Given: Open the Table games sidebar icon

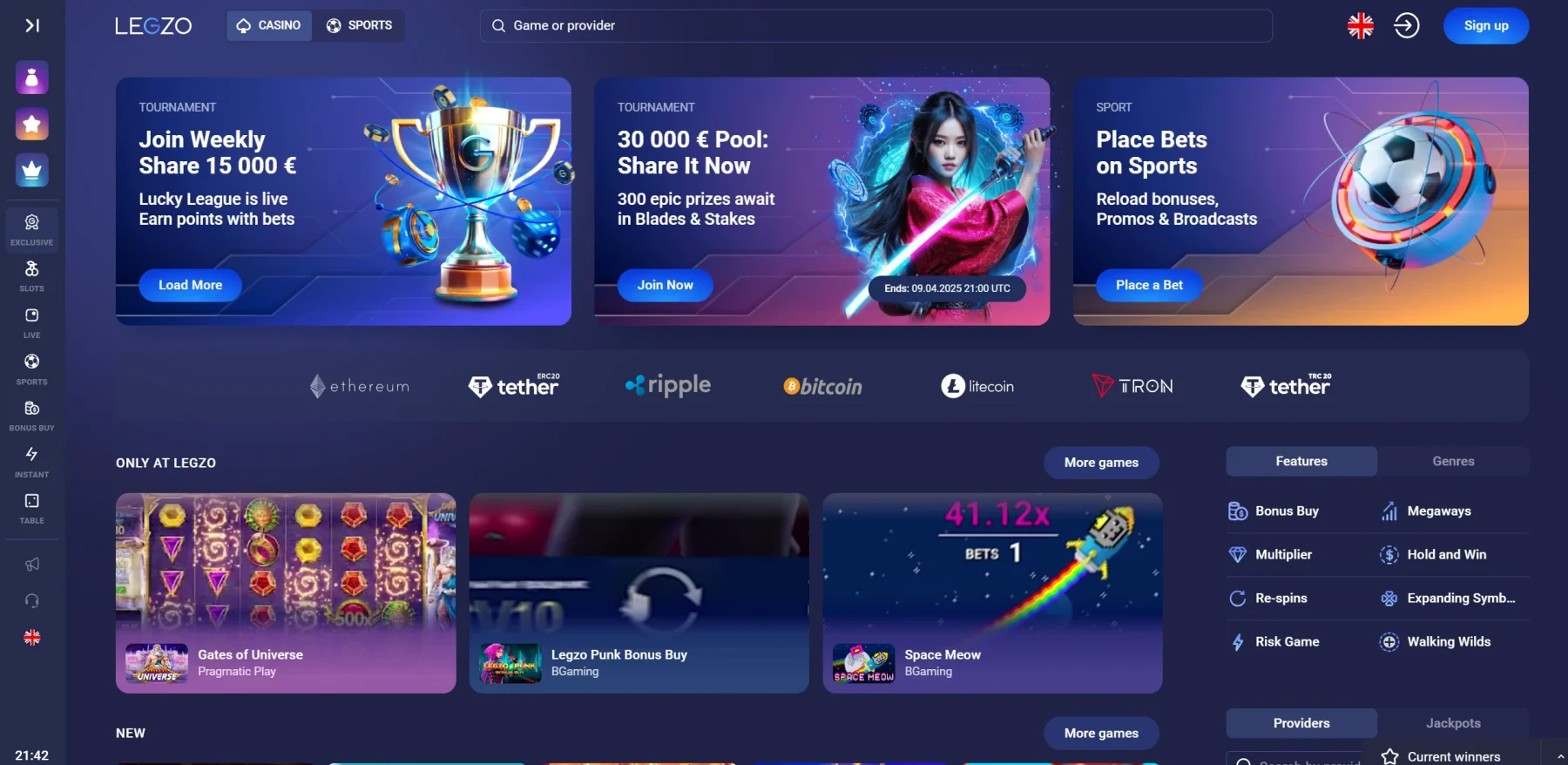Looking at the screenshot, I should click(x=32, y=508).
